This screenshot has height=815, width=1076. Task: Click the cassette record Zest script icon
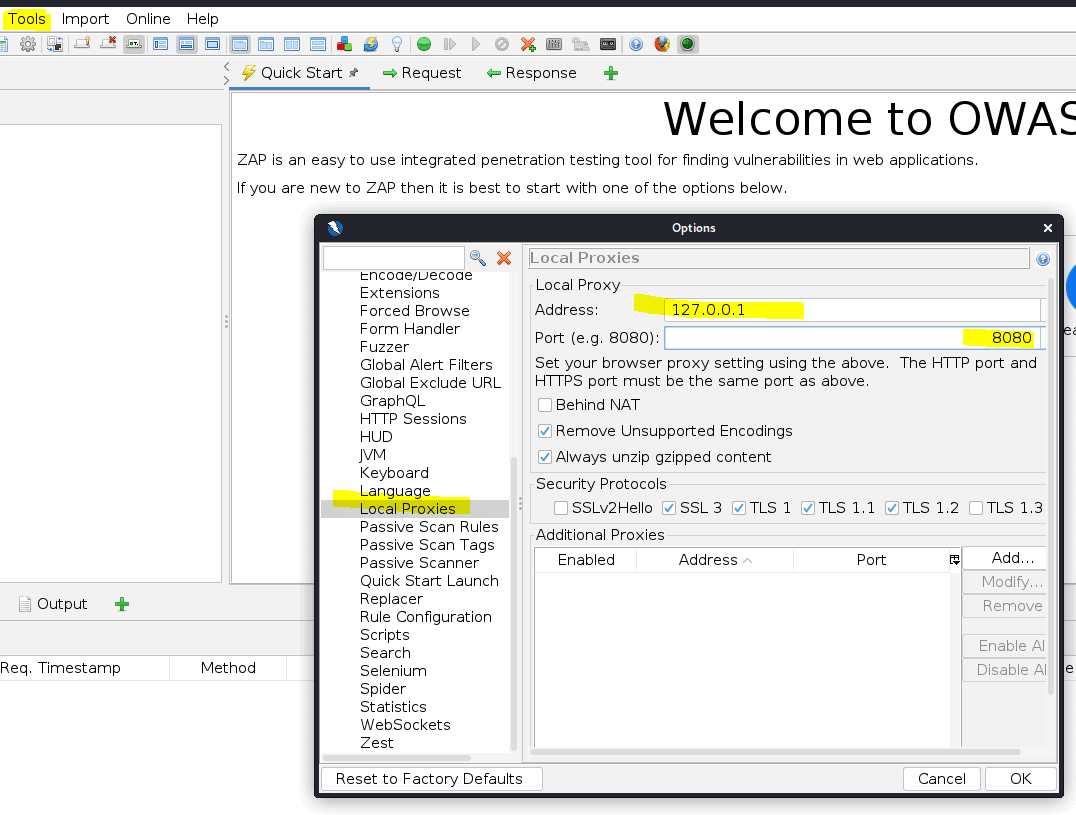pos(608,45)
